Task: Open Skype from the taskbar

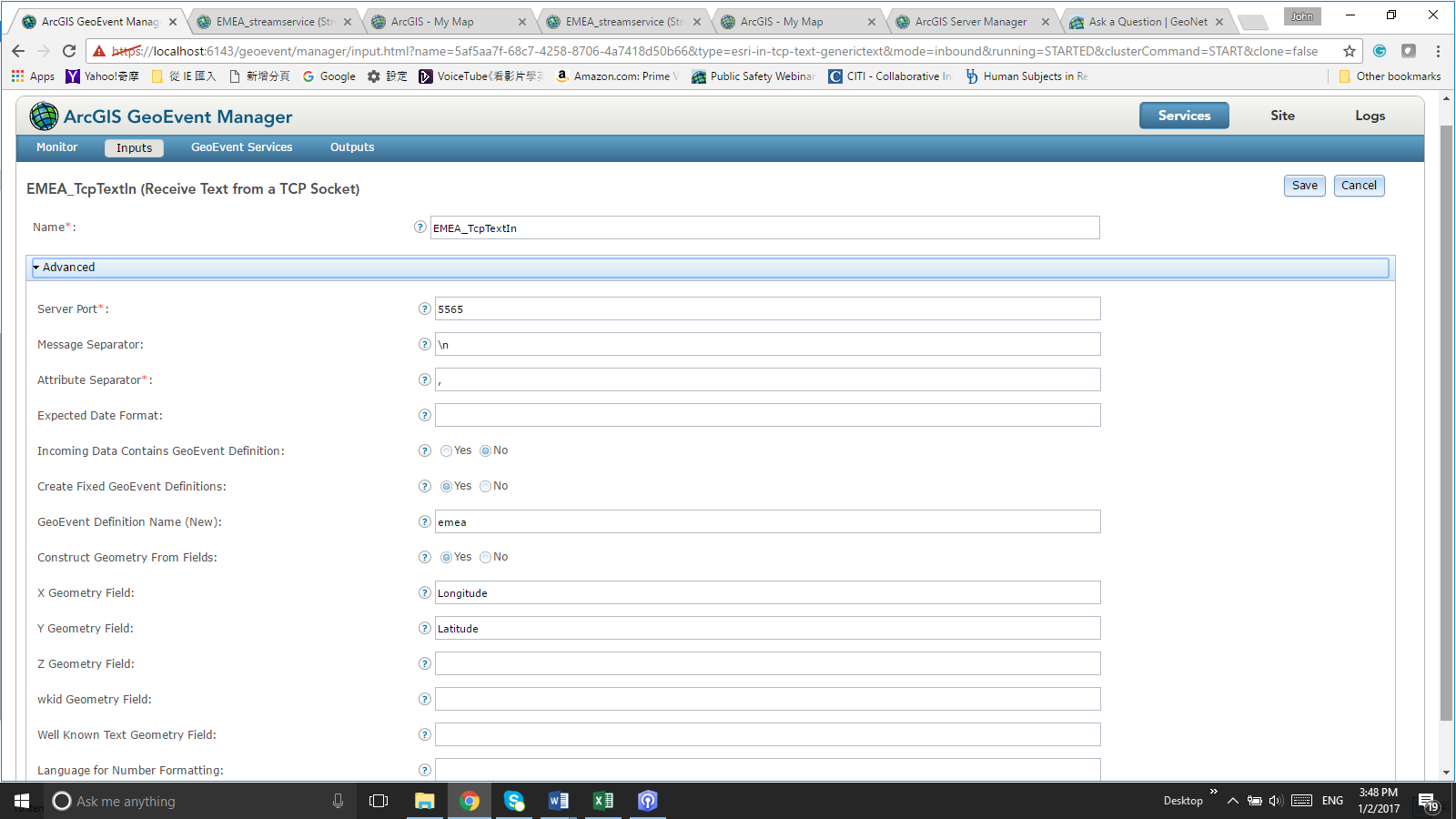Action: click(514, 801)
